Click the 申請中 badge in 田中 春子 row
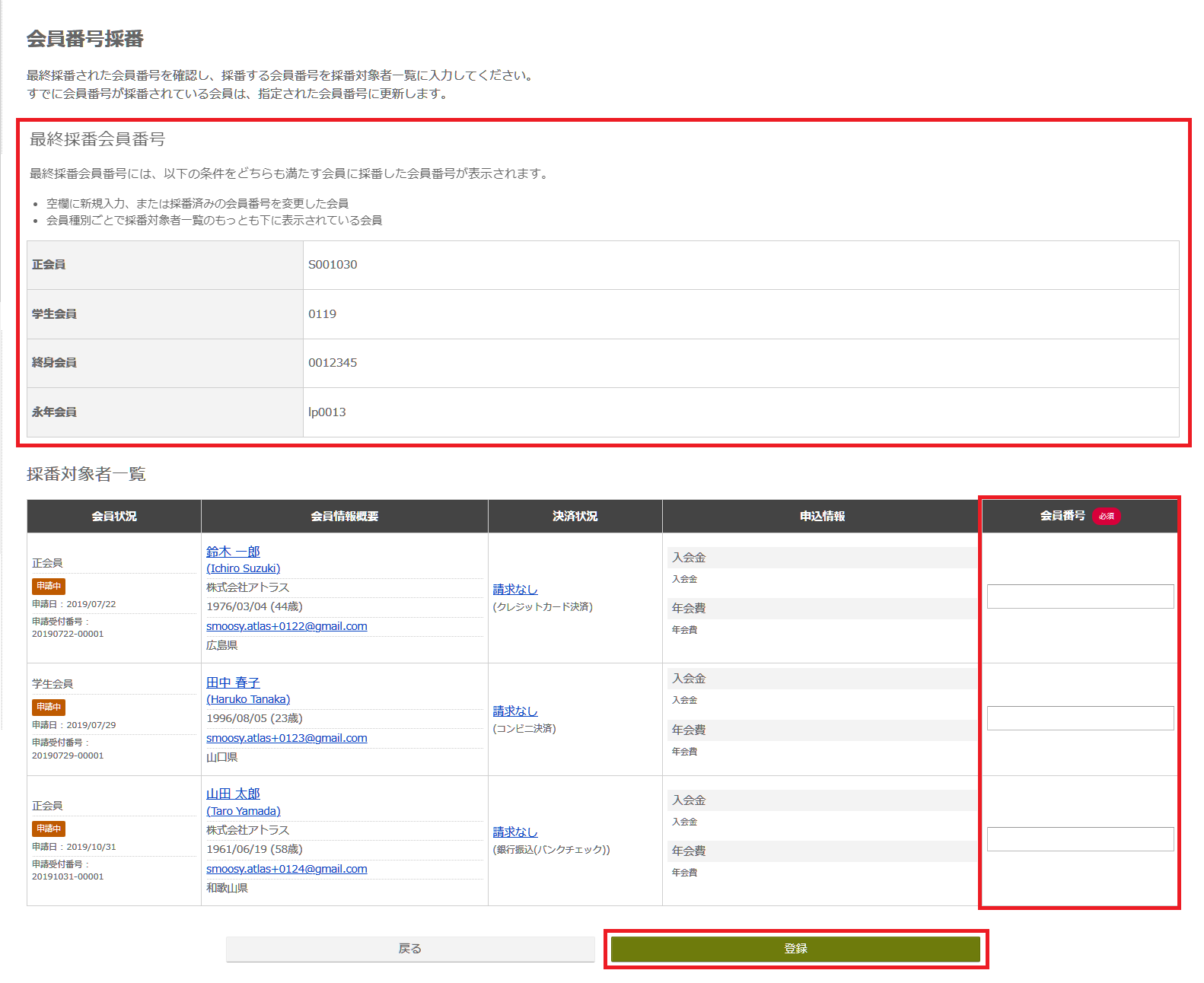 click(49, 707)
